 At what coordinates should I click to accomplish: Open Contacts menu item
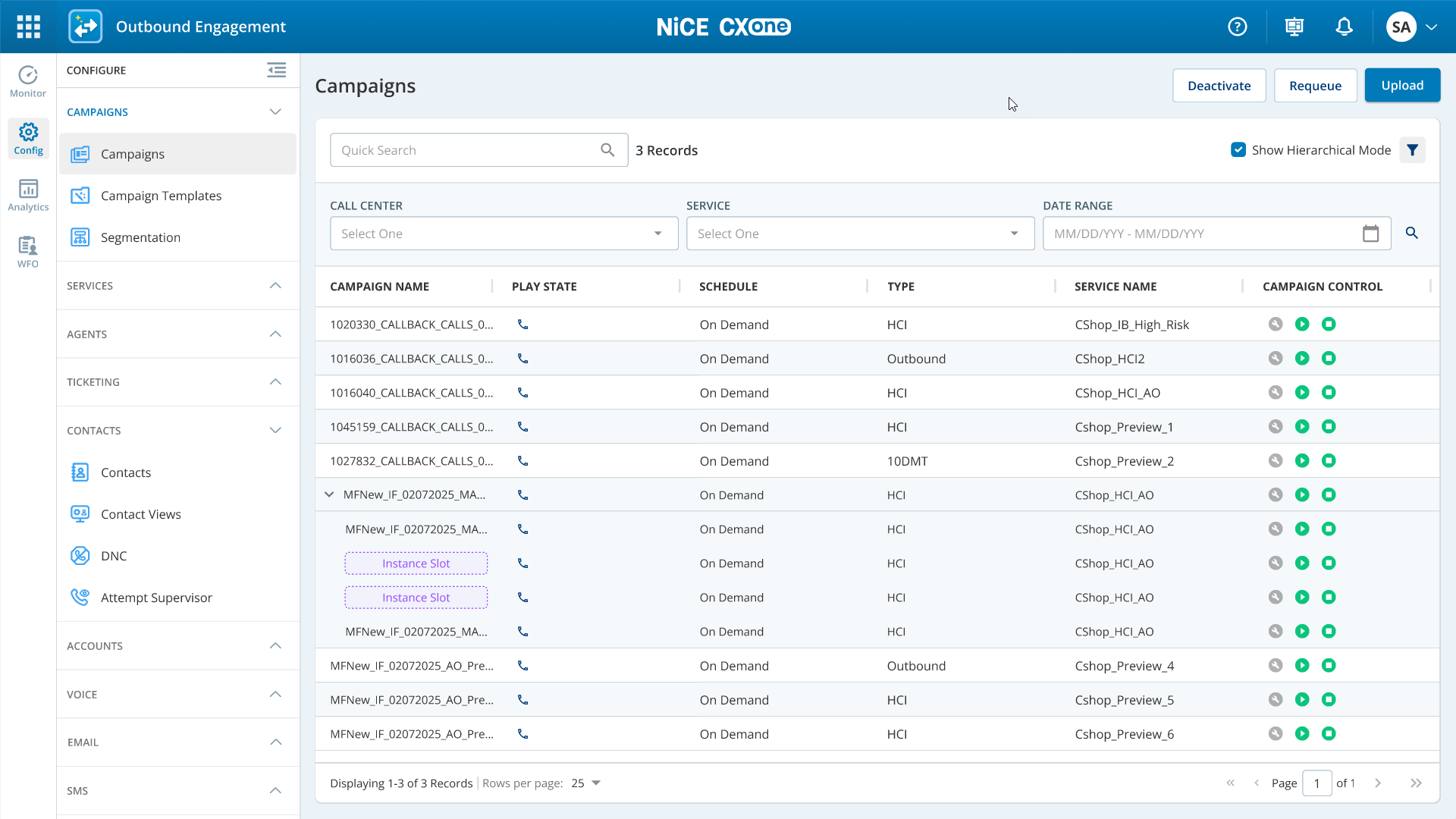click(178, 472)
